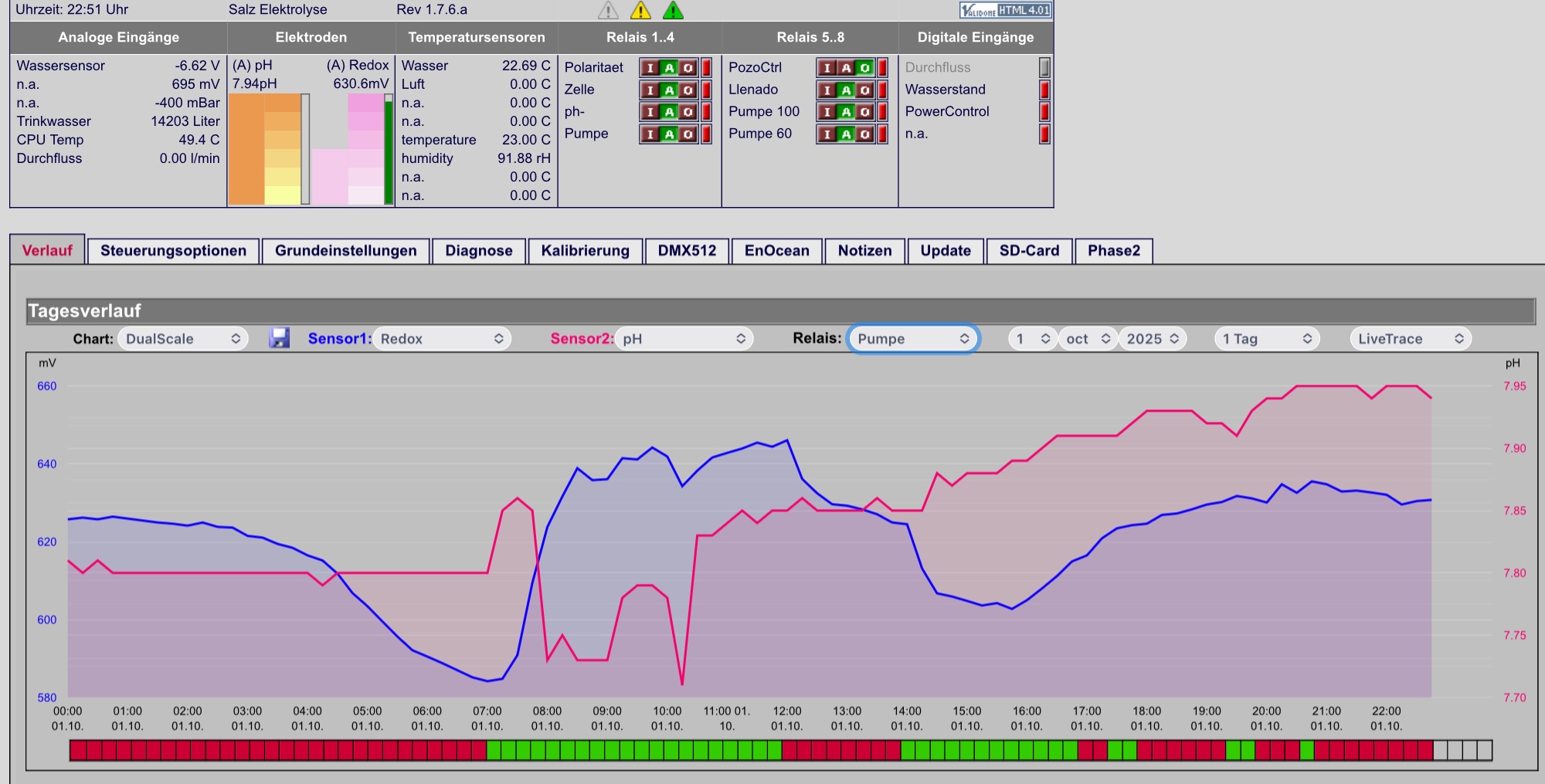Click the green warning triangle icon

pyautogui.click(x=673, y=10)
